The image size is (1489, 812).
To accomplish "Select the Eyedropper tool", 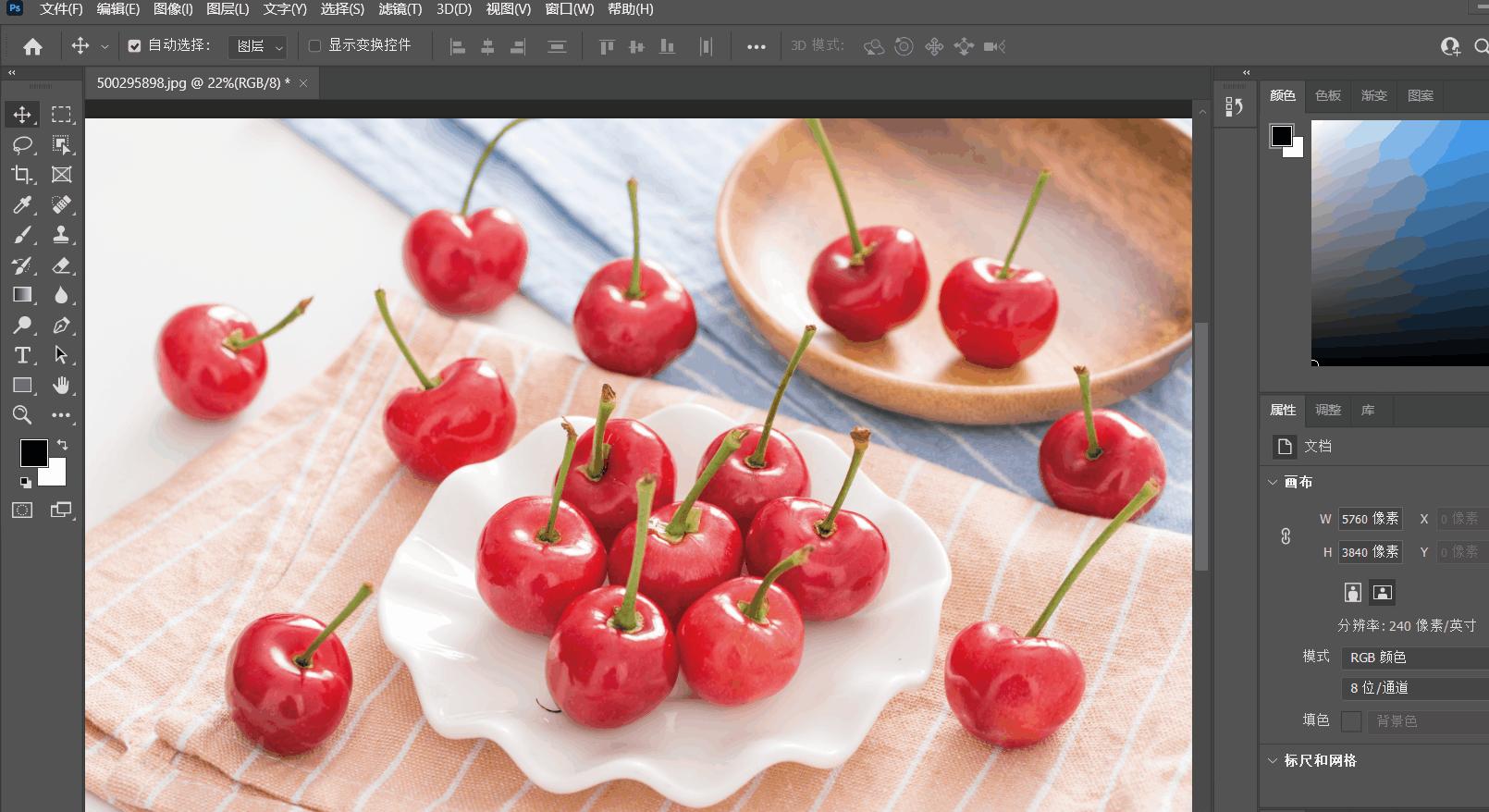I will pyautogui.click(x=22, y=204).
